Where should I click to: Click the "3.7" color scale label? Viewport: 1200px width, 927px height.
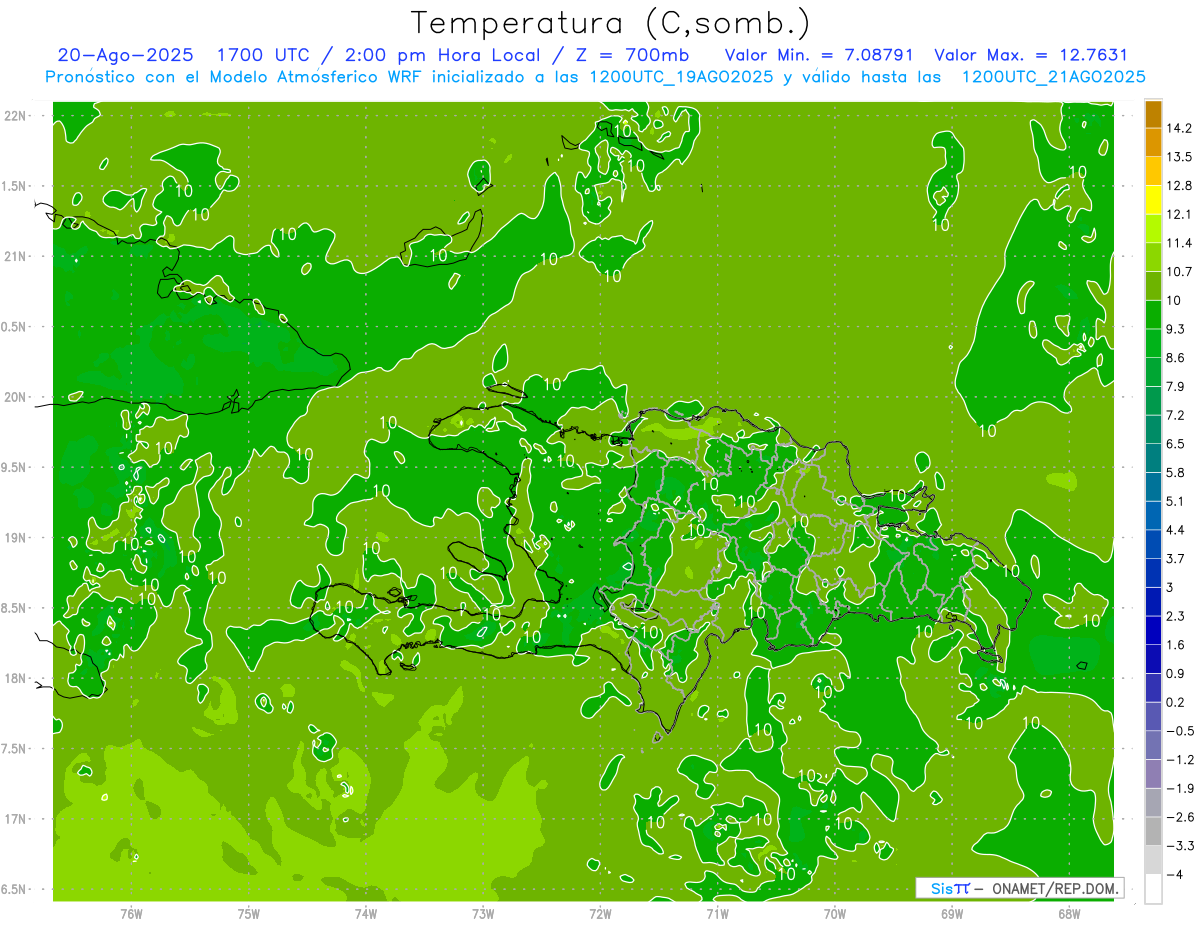pyautogui.click(x=1175, y=559)
